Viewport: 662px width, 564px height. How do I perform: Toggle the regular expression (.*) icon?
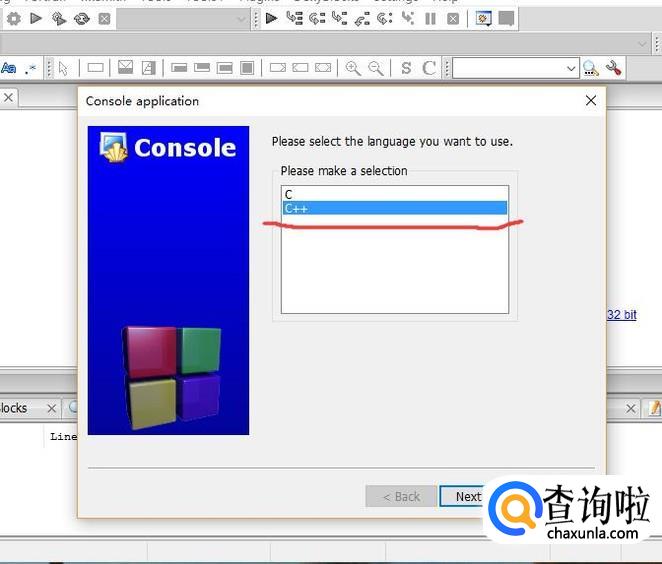30,68
